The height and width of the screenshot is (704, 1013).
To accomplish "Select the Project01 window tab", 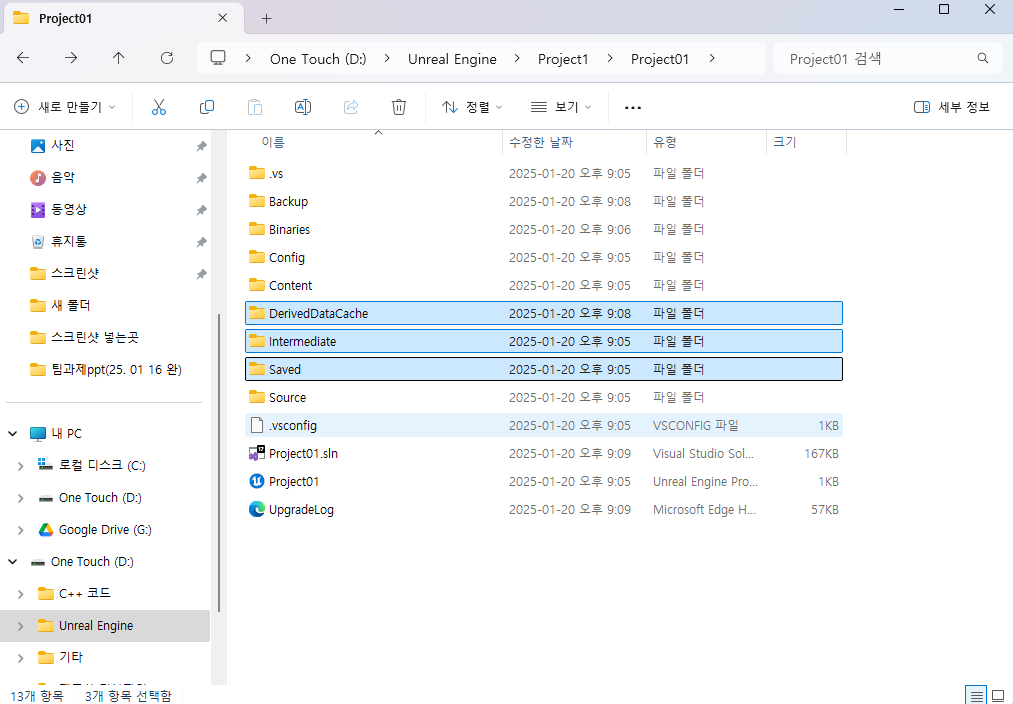I will (x=124, y=18).
